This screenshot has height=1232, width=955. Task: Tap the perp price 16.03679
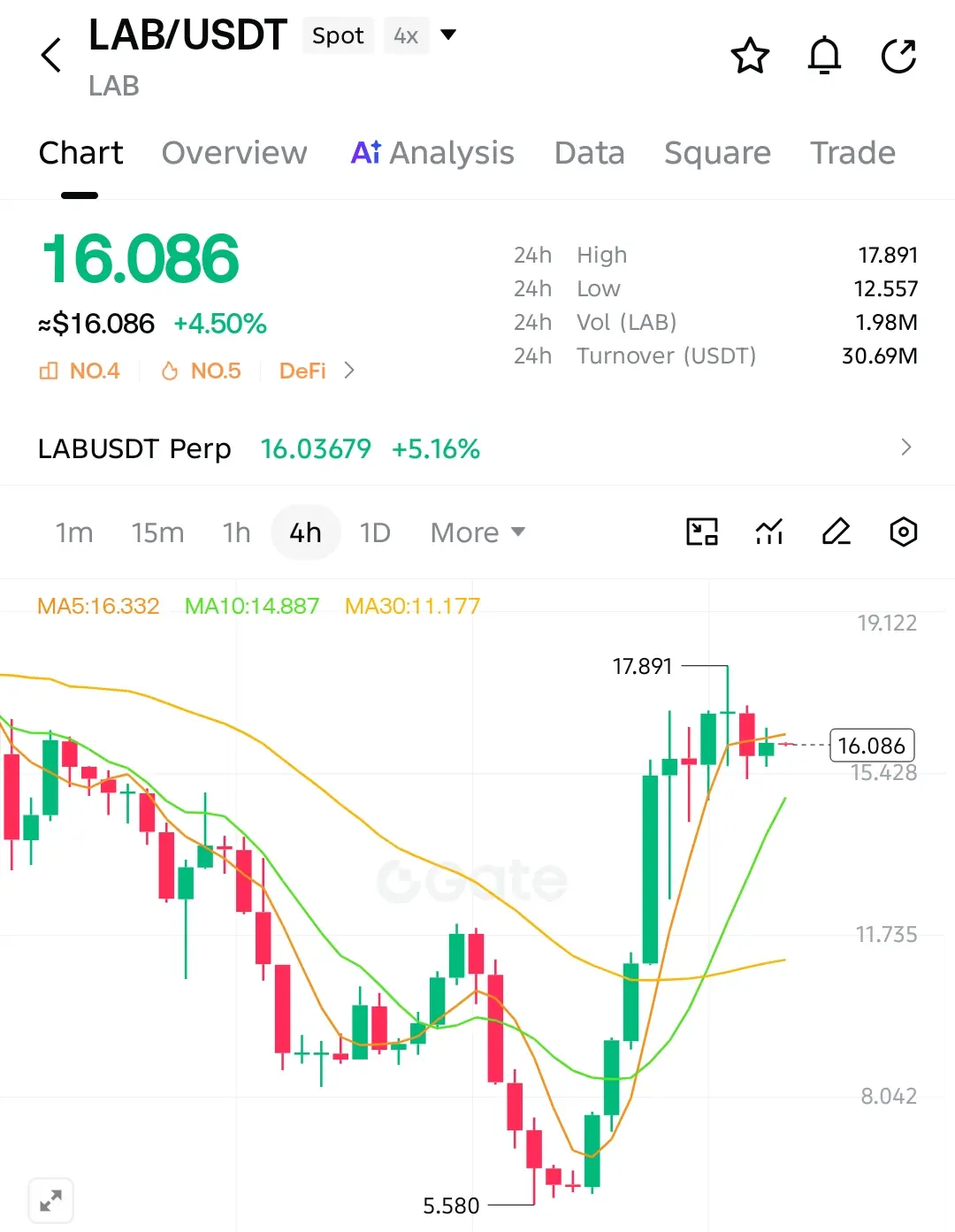316,448
